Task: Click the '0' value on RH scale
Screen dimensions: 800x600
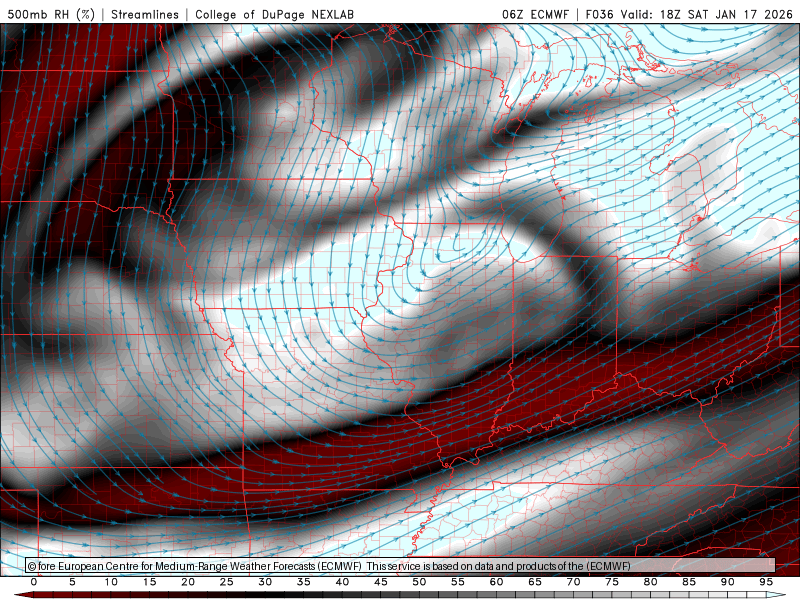Action: [34, 582]
